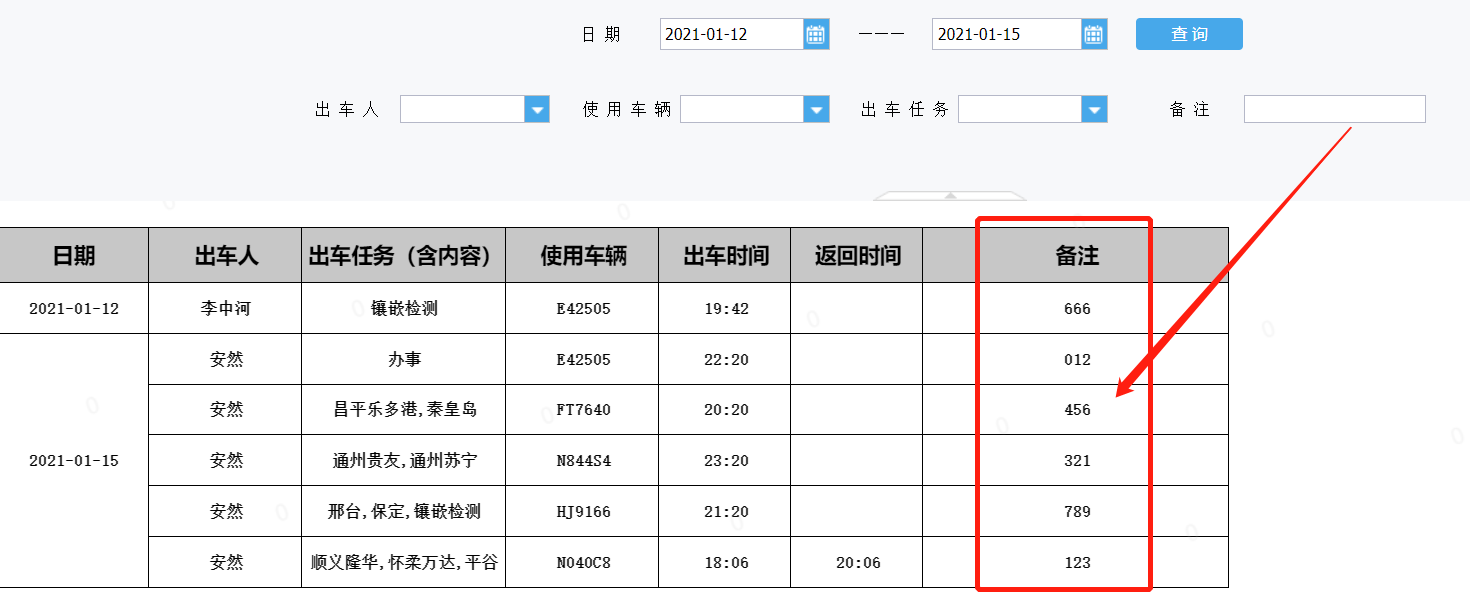Click task cell 昌平乐多港,秦皇岛

click(x=404, y=410)
